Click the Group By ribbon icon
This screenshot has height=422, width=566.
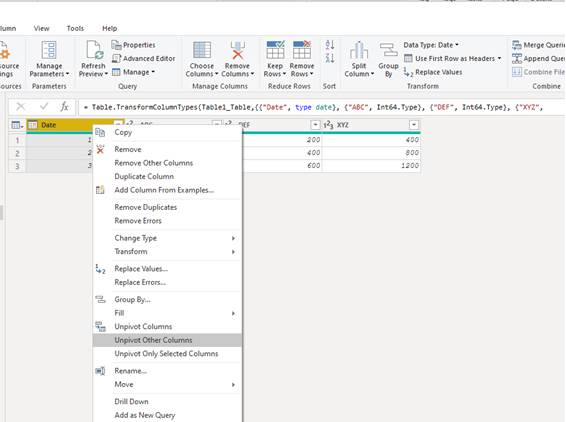click(388, 50)
